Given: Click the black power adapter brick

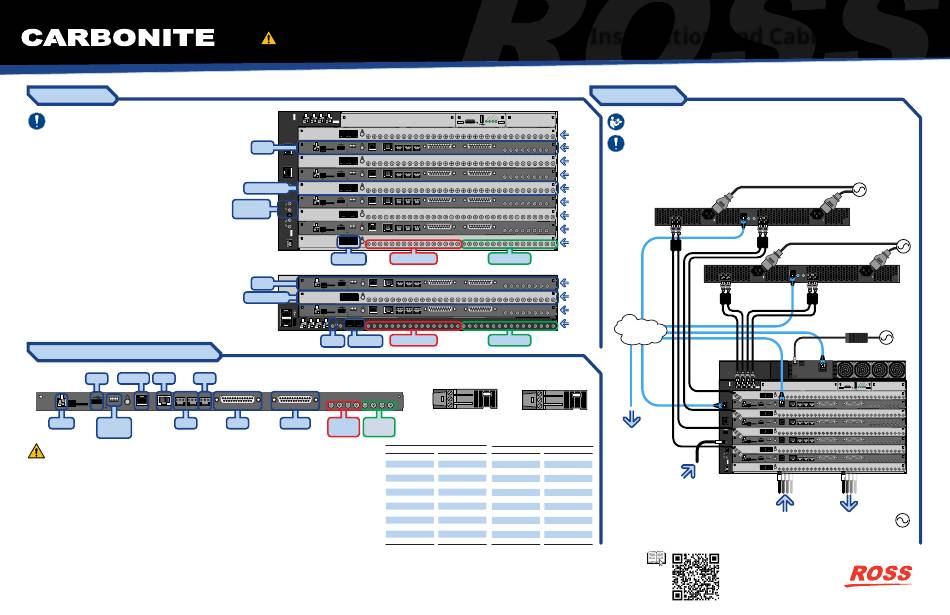Looking at the screenshot, I should tap(857, 337).
